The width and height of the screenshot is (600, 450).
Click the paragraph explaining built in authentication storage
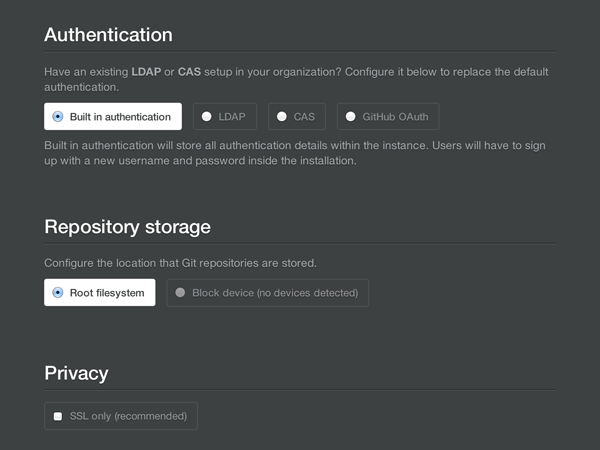(295, 153)
